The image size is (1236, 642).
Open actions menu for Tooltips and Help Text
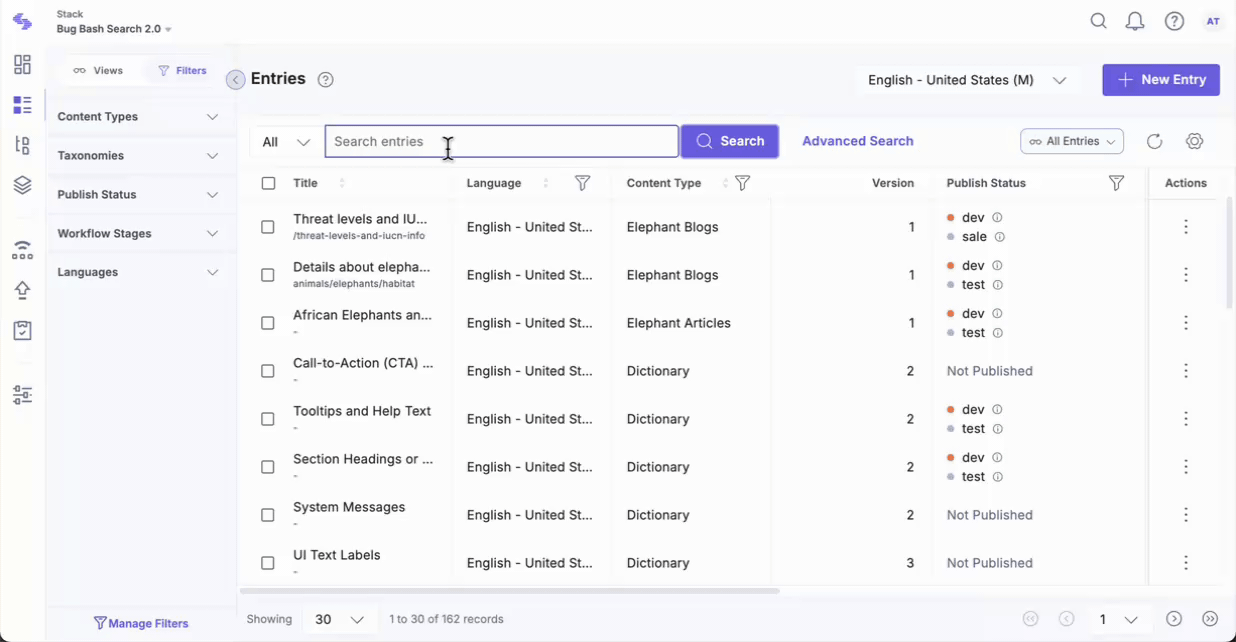tap(1186, 419)
